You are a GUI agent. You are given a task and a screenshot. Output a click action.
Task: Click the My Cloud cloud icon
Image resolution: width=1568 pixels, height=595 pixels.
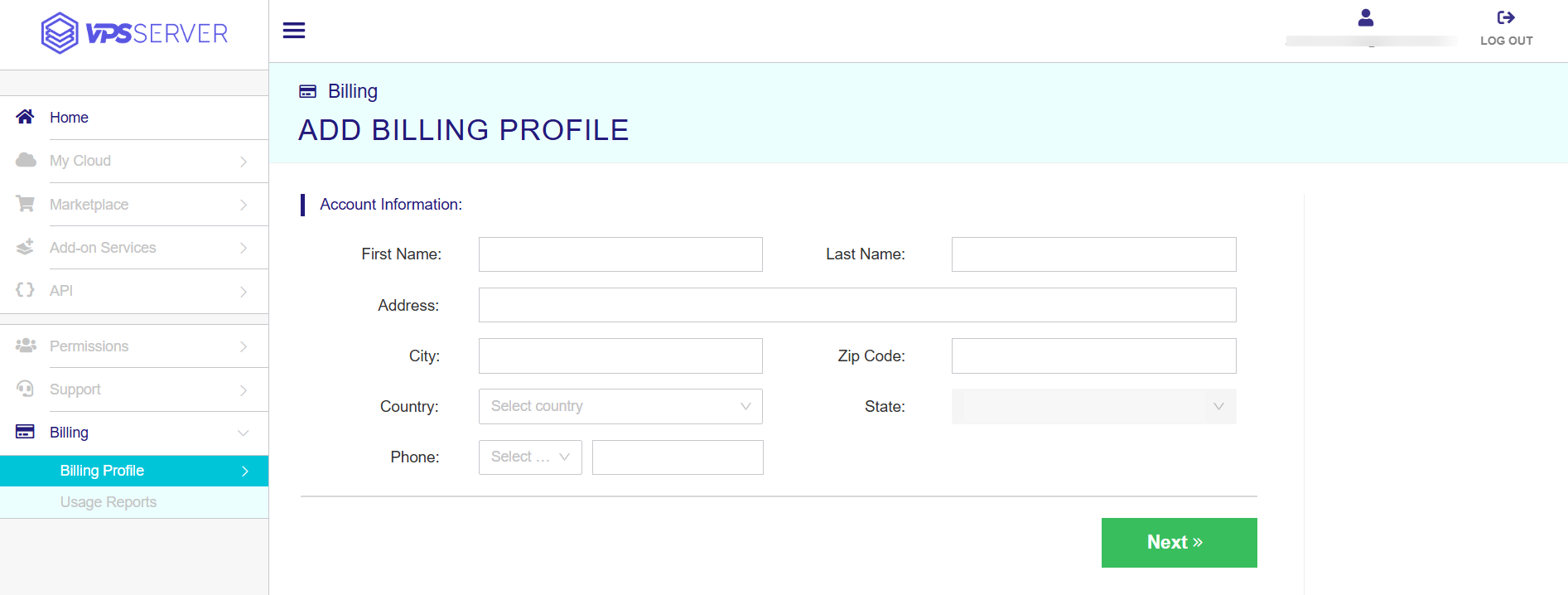(x=26, y=160)
